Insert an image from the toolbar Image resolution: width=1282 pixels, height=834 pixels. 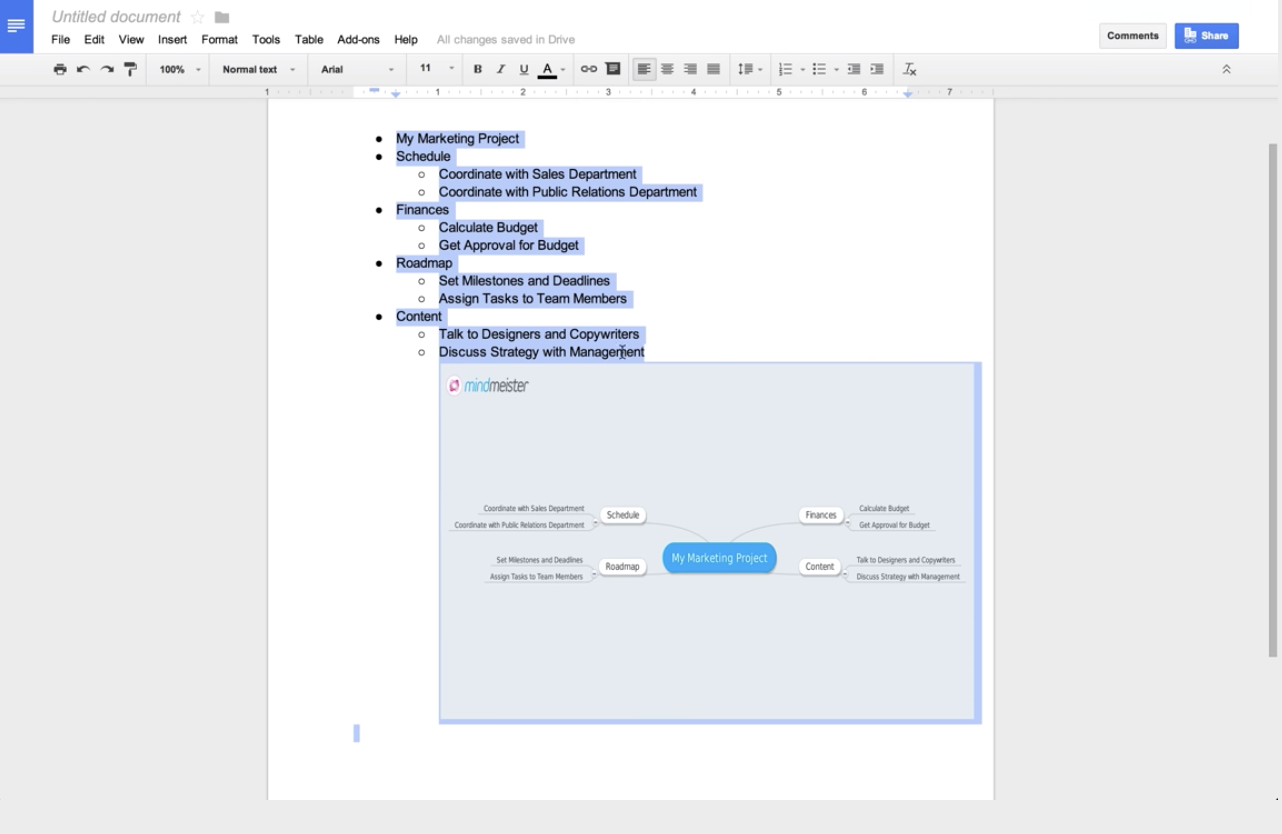(x=613, y=69)
